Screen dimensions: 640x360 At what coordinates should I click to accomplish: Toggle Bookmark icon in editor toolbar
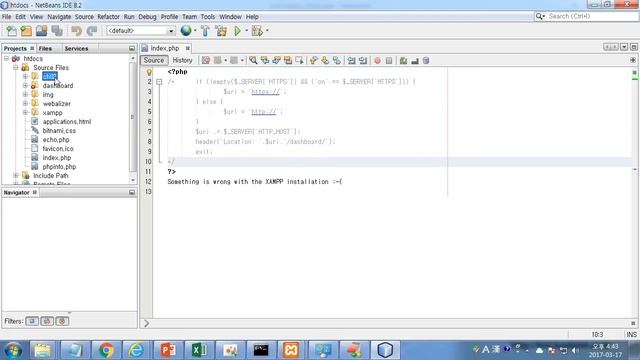click(336, 60)
